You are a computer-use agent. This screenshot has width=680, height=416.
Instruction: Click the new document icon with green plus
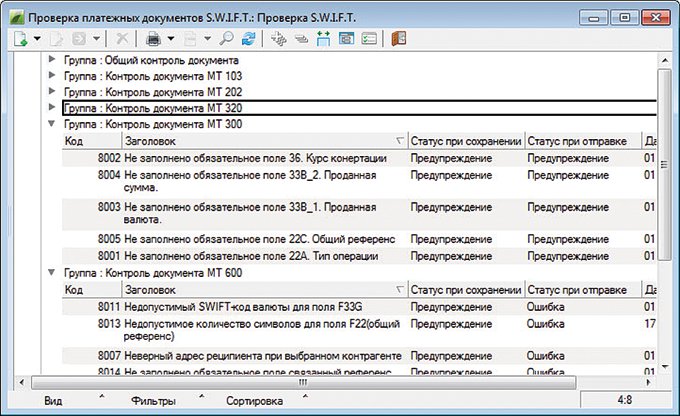(20, 39)
